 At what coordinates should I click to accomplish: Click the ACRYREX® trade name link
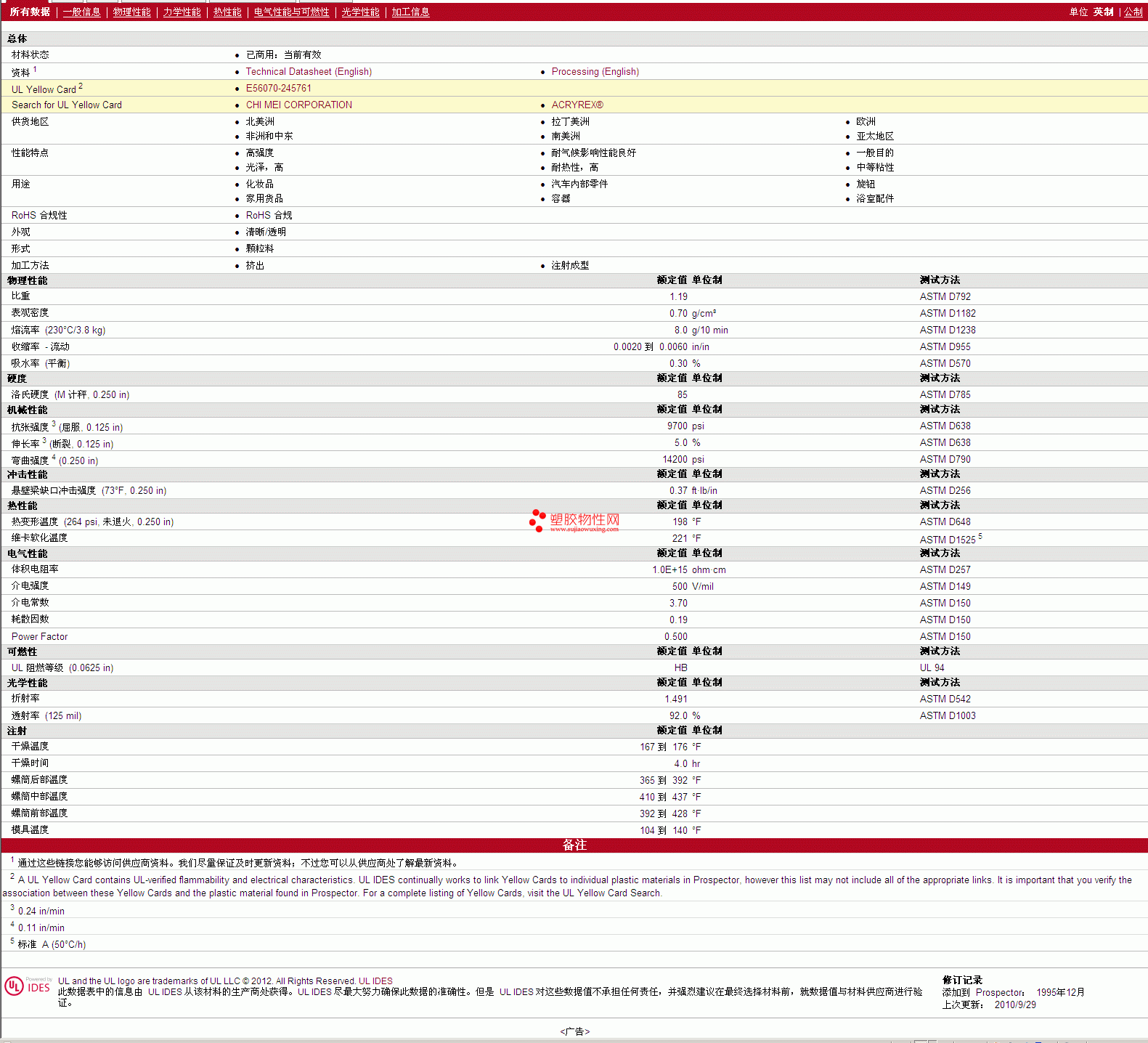coord(577,105)
